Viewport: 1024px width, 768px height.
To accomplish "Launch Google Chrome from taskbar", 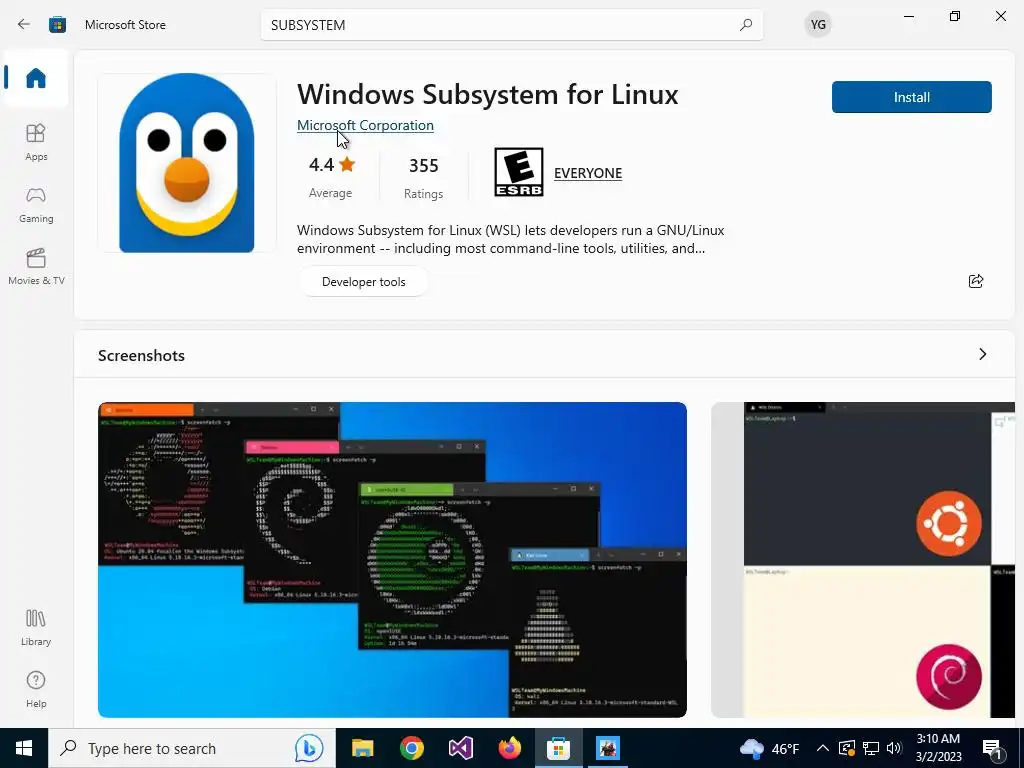I will click(x=411, y=748).
